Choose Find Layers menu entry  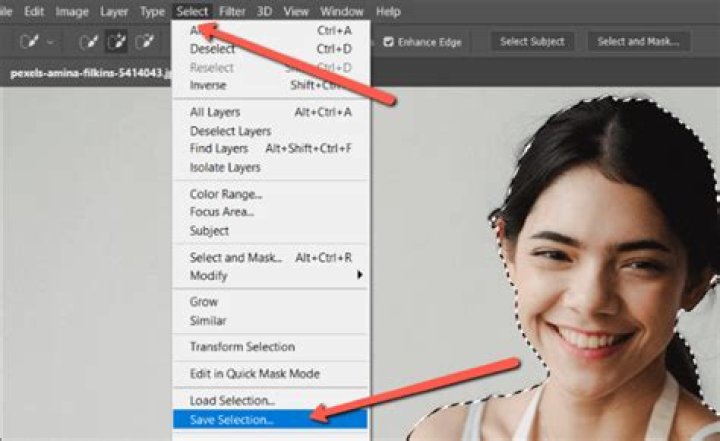(270, 148)
